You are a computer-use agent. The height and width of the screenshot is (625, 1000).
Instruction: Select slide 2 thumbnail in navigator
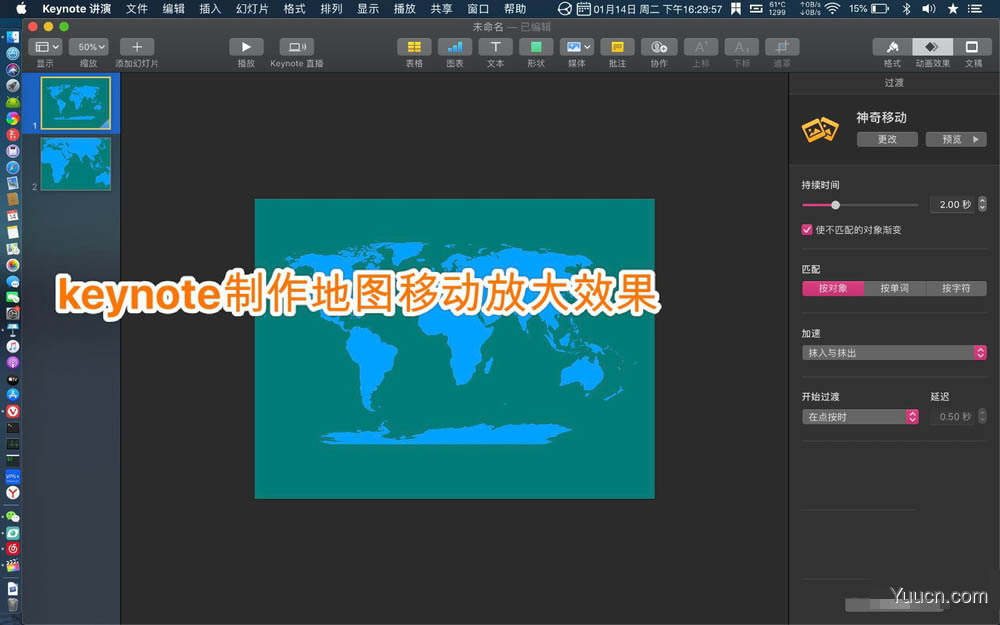pos(76,163)
